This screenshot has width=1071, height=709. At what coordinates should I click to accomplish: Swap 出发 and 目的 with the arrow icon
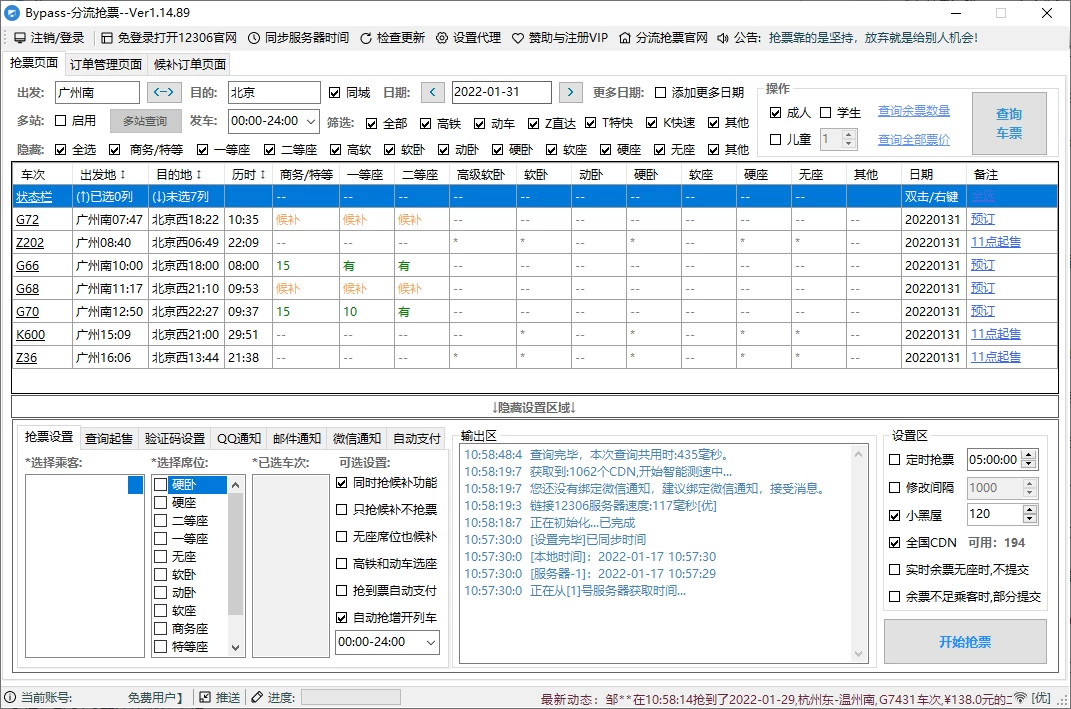pyautogui.click(x=166, y=91)
